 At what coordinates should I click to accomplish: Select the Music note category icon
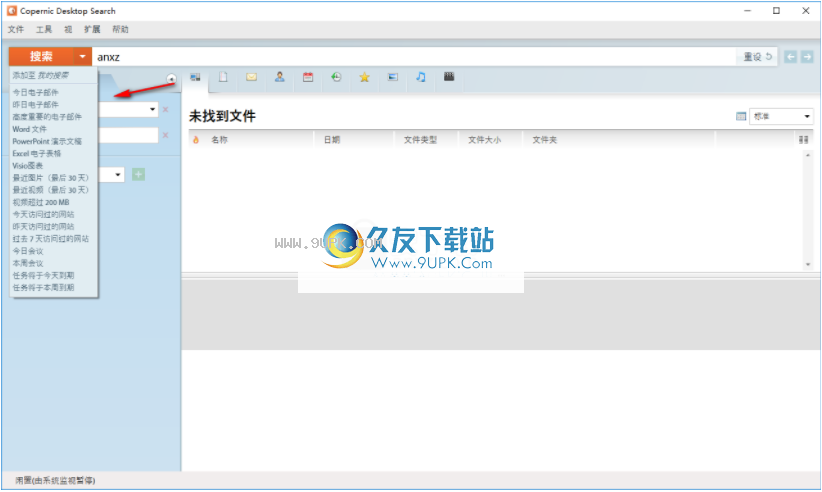pos(420,77)
